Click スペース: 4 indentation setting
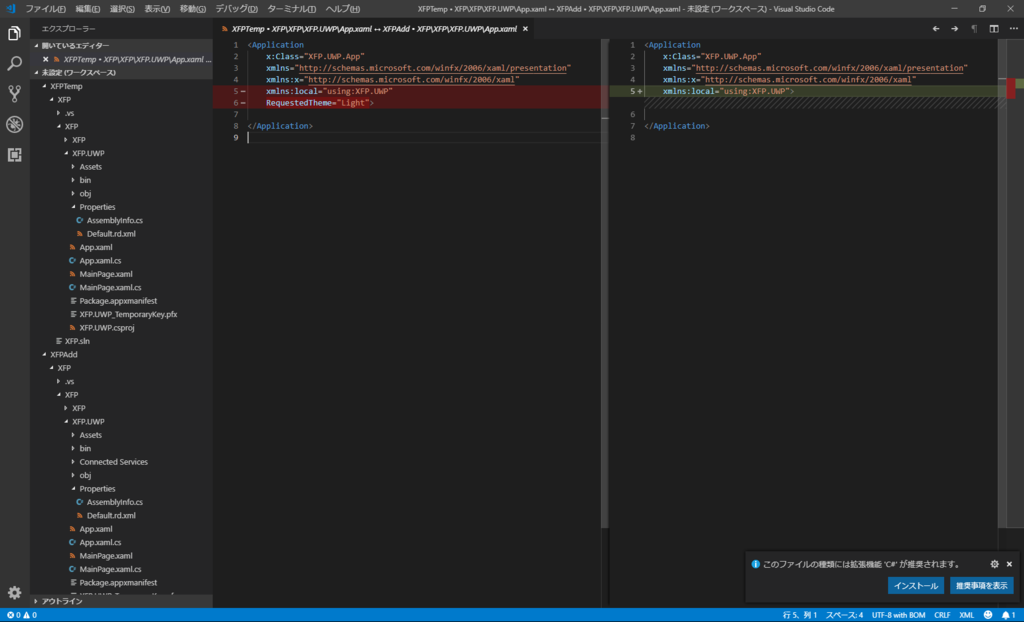Screen dimensions: 1024x622 coord(844,615)
